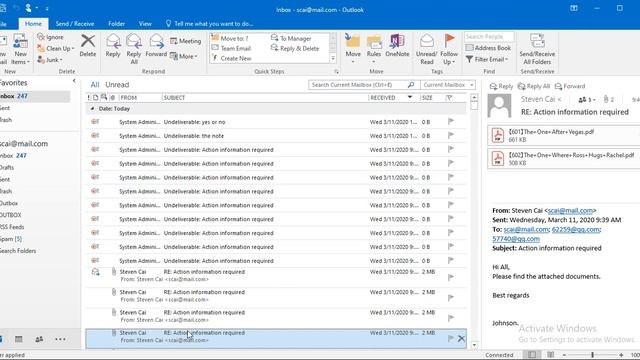Click the Delete icon in the ribbon
This screenshot has width=640, height=360.
point(88,45)
